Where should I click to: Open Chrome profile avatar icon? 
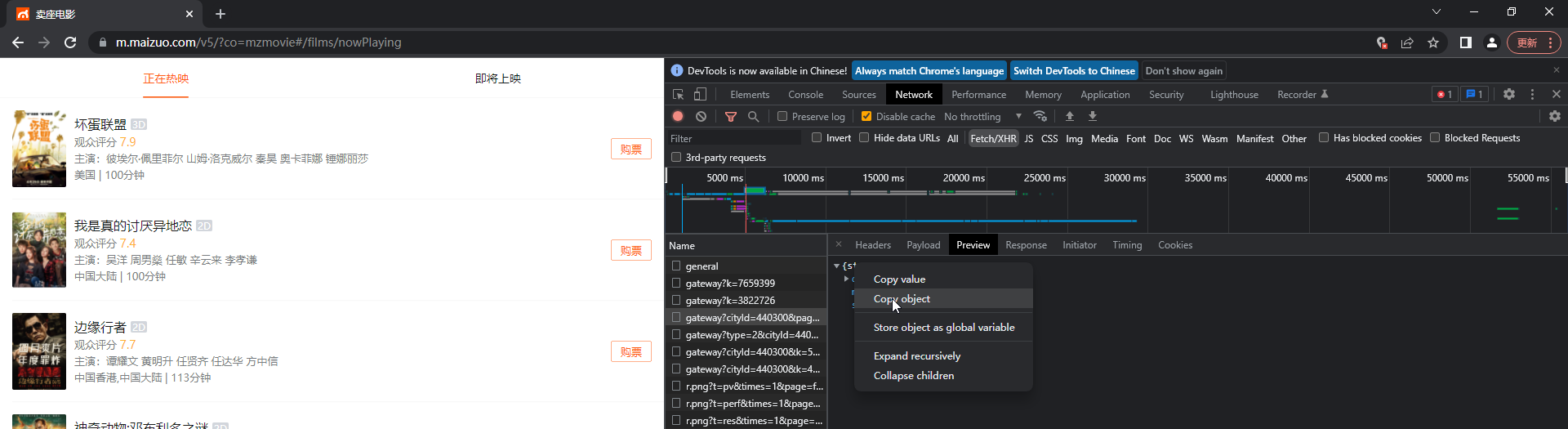pos(1492,42)
